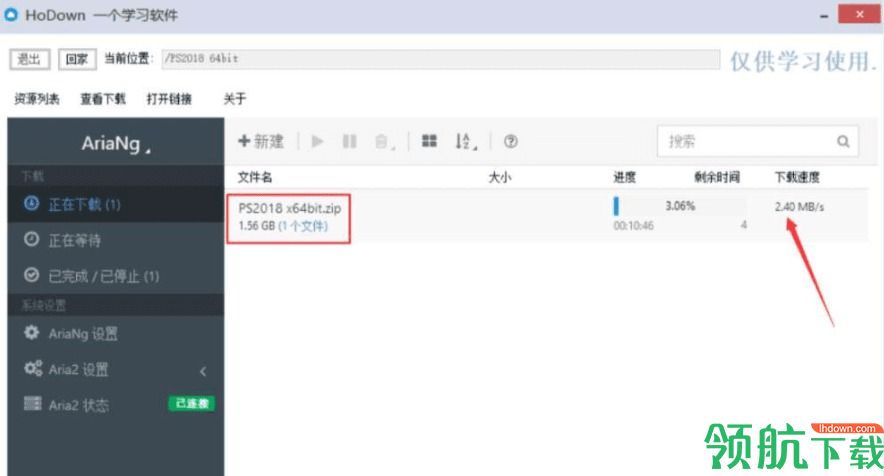The height and width of the screenshot is (476, 884).
Task: Select 正在下载 (1) in sidebar
Action: pos(116,204)
